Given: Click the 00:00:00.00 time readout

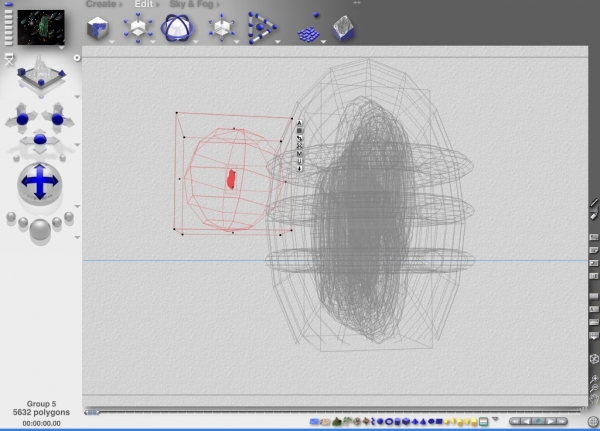Looking at the screenshot, I should [x=41, y=423].
